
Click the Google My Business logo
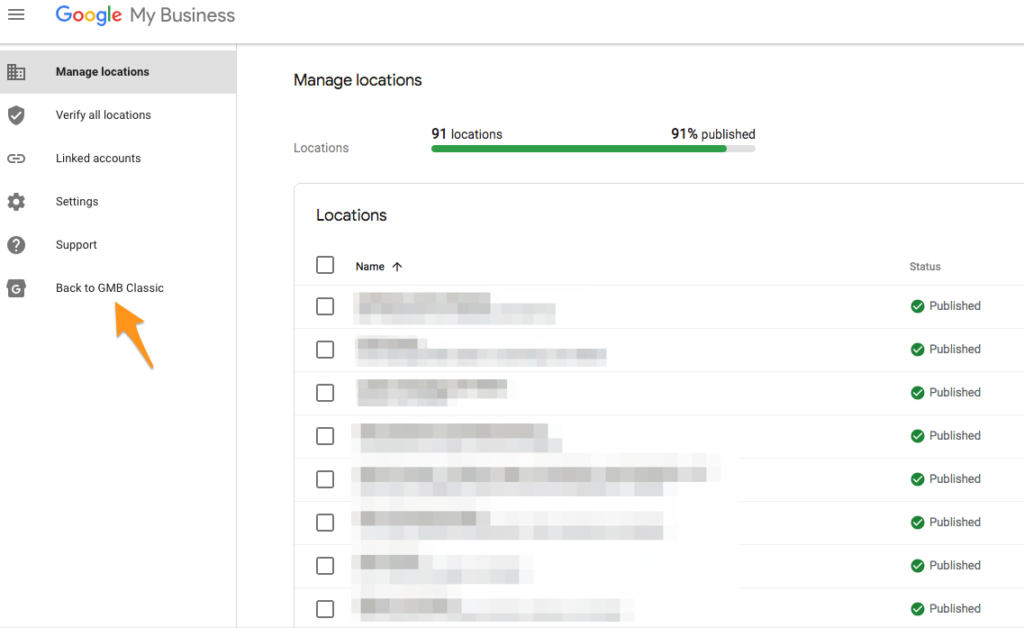point(145,15)
